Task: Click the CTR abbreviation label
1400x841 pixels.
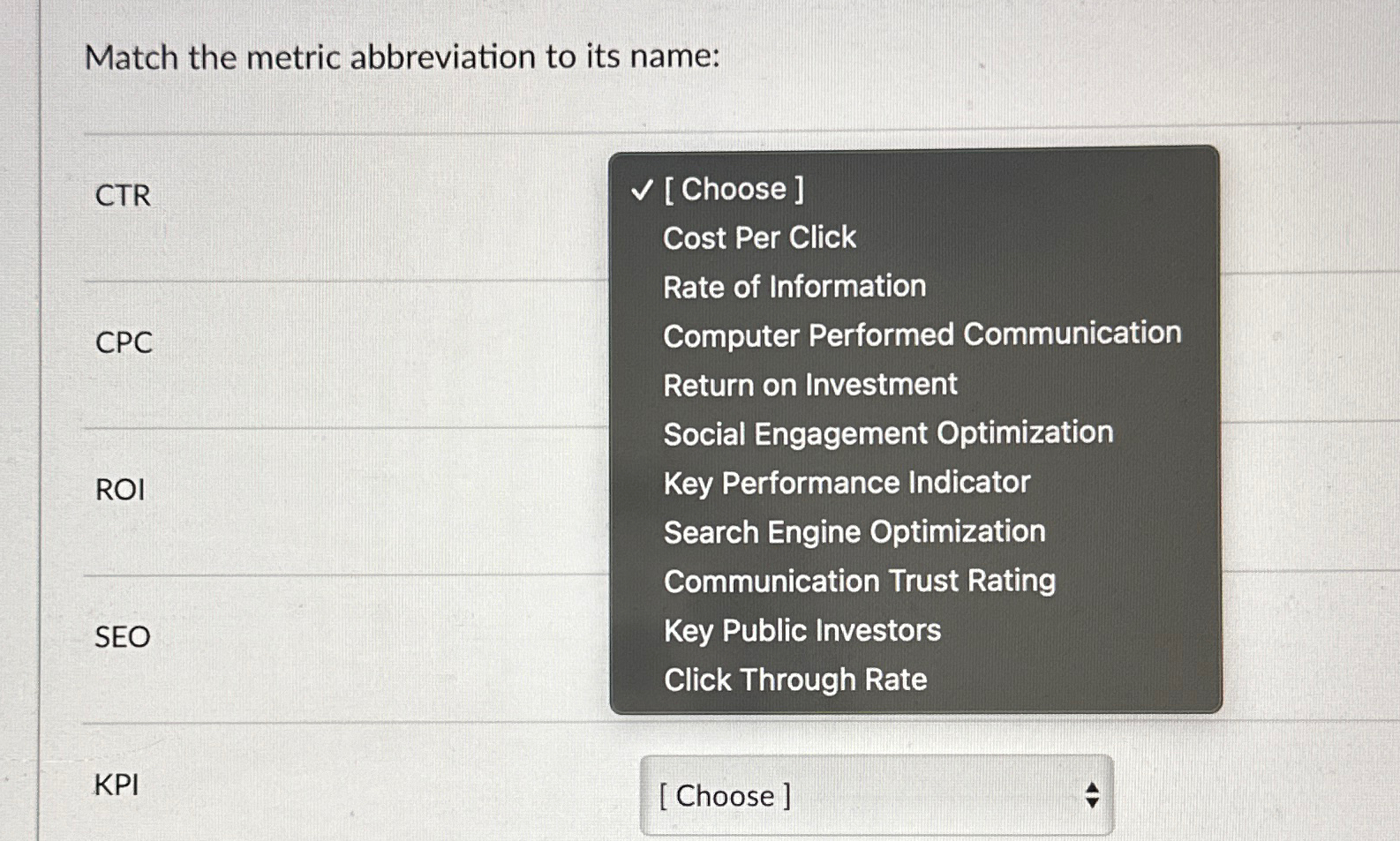Action: coord(121,196)
